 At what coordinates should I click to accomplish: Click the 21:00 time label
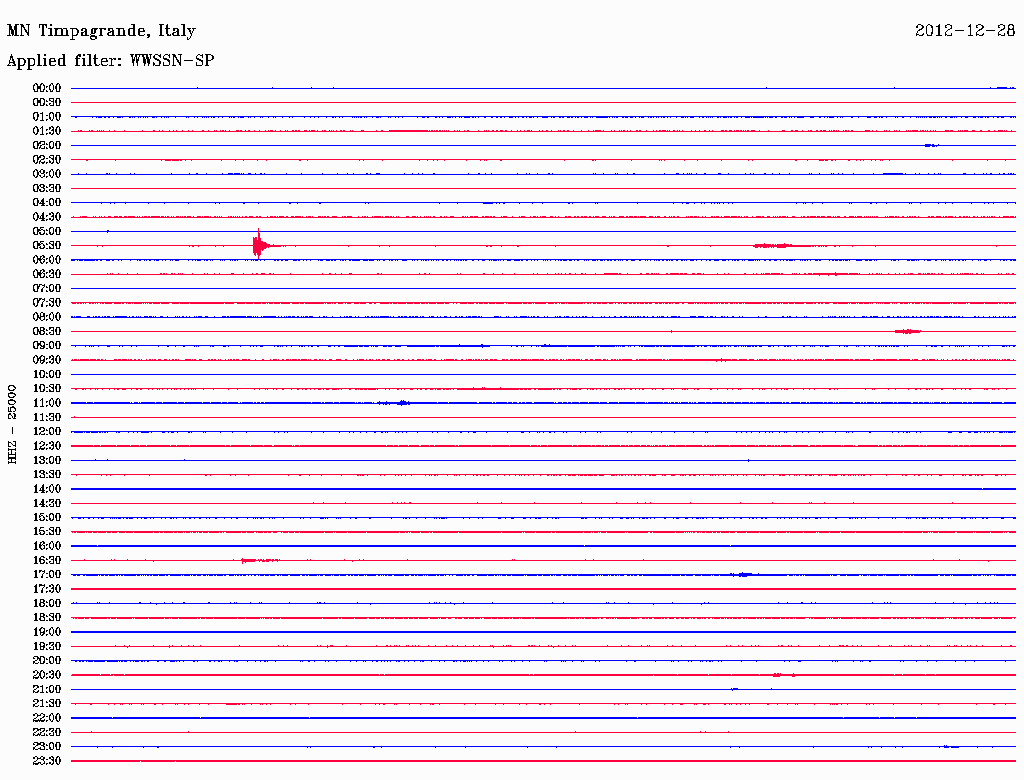click(47, 689)
